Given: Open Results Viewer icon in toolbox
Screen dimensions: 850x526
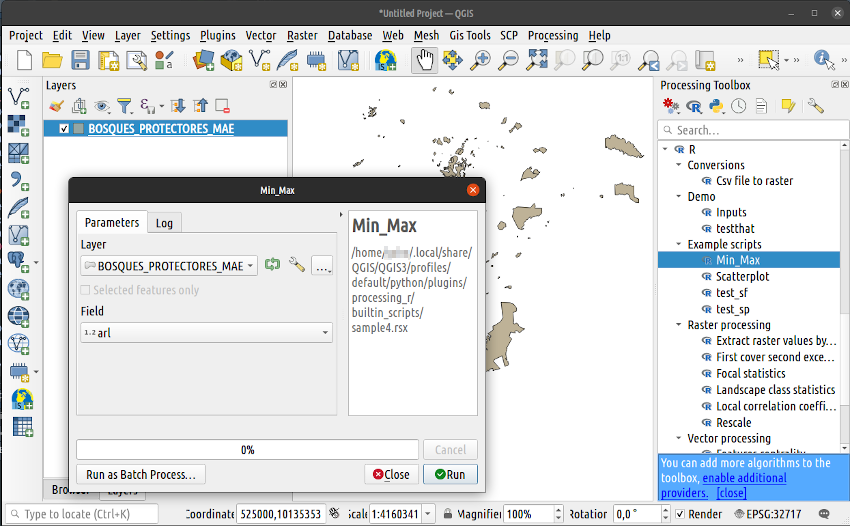Looking at the screenshot, I should (x=761, y=106).
